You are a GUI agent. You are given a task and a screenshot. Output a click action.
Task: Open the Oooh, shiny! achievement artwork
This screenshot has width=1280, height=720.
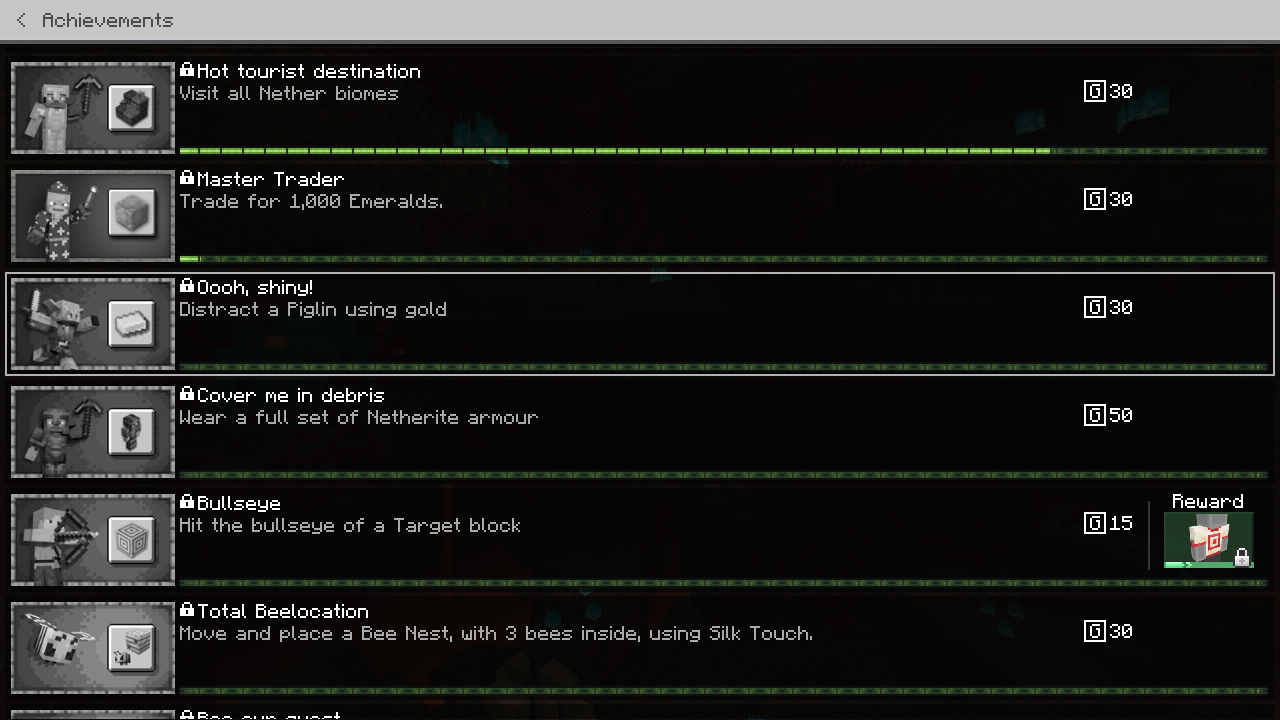[x=93, y=324]
